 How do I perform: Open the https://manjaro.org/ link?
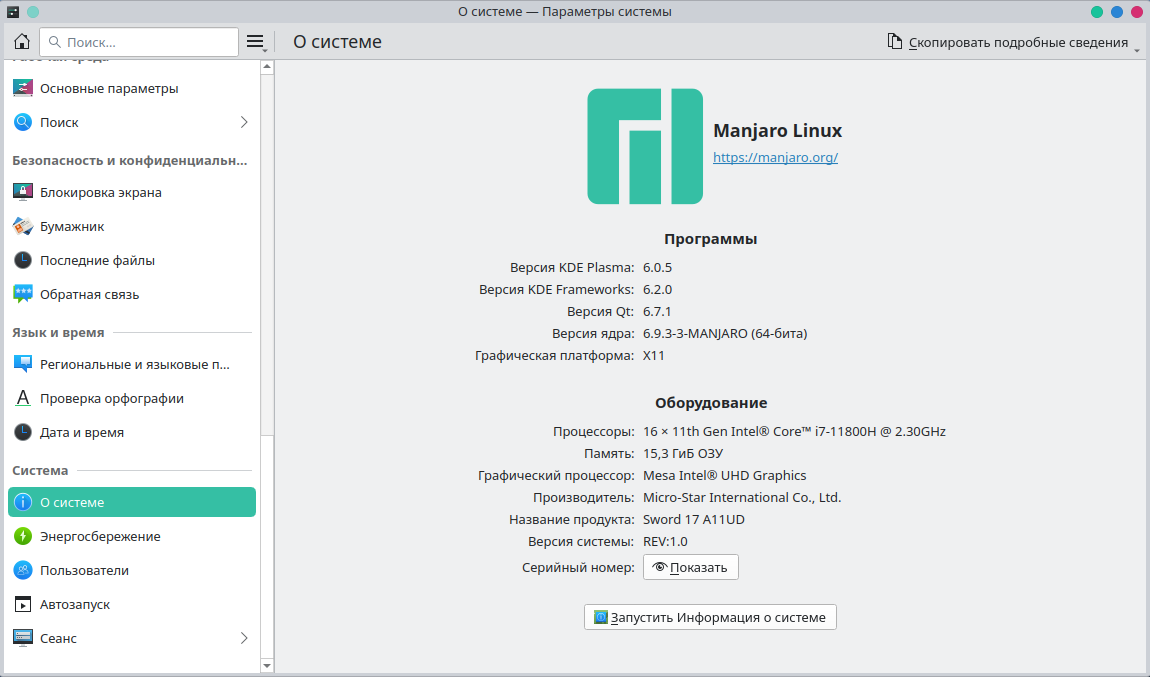[775, 157]
